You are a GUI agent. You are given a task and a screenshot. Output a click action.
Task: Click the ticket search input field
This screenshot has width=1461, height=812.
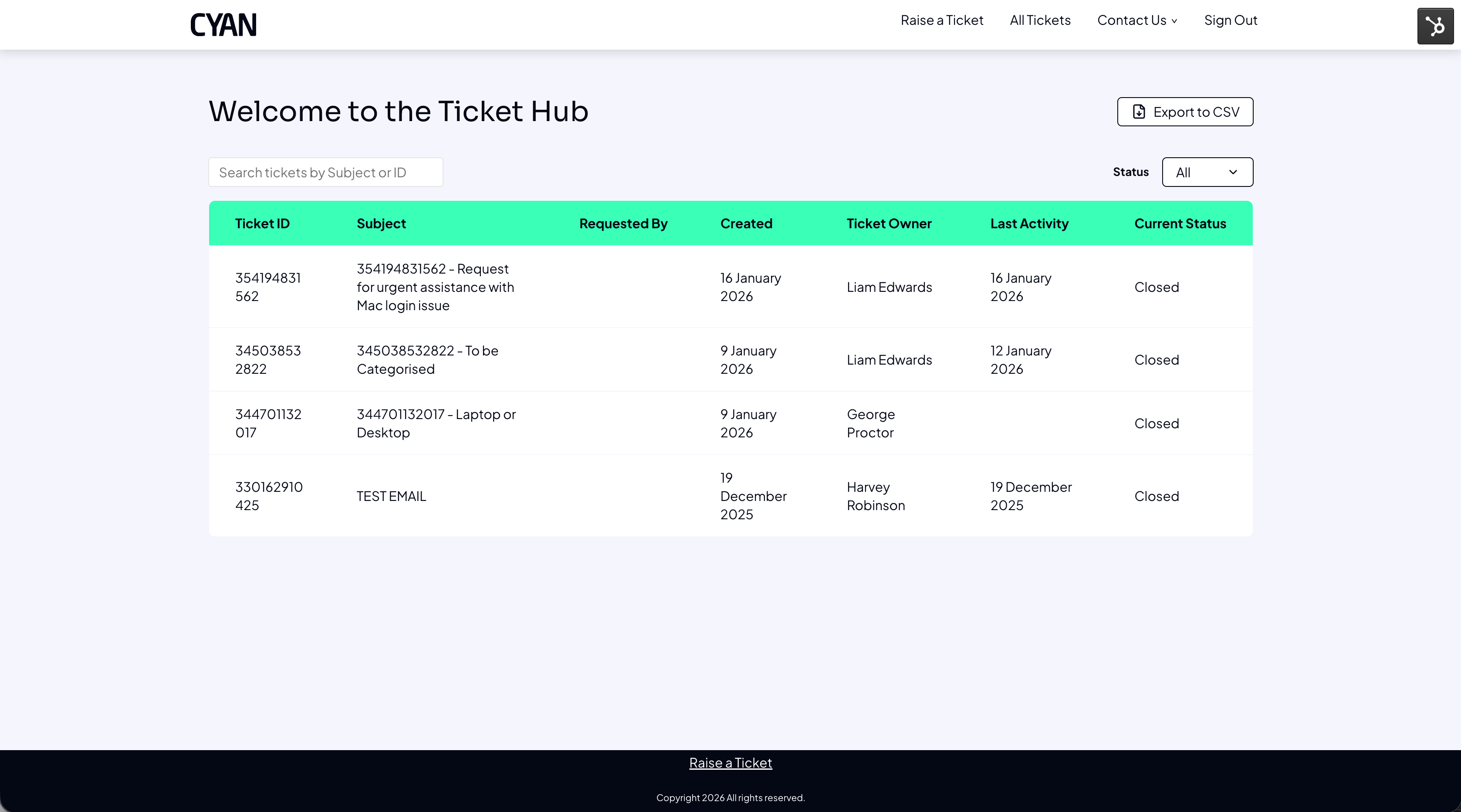325,172
